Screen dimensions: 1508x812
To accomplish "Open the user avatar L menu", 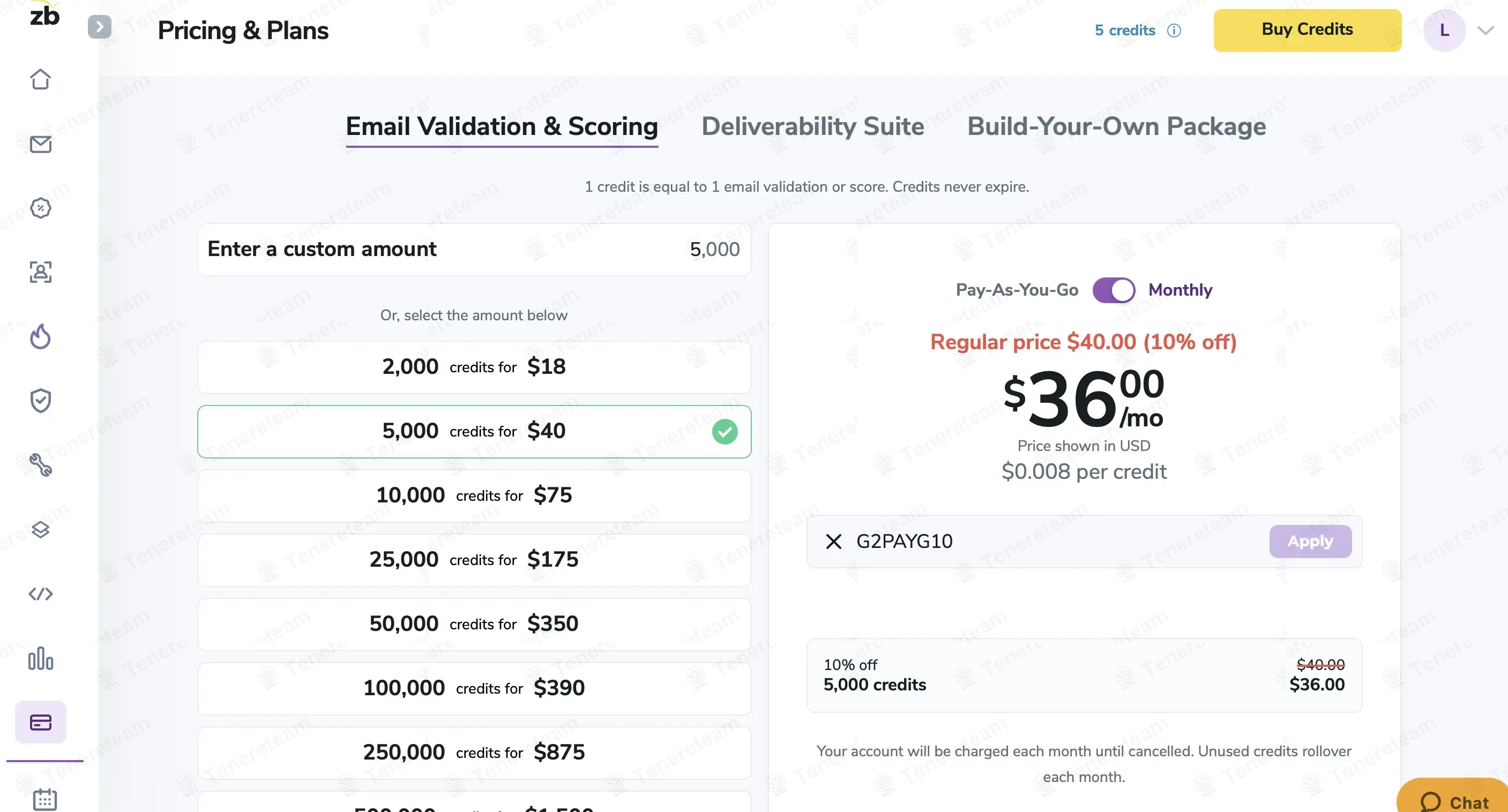I will pos(1444,31).
